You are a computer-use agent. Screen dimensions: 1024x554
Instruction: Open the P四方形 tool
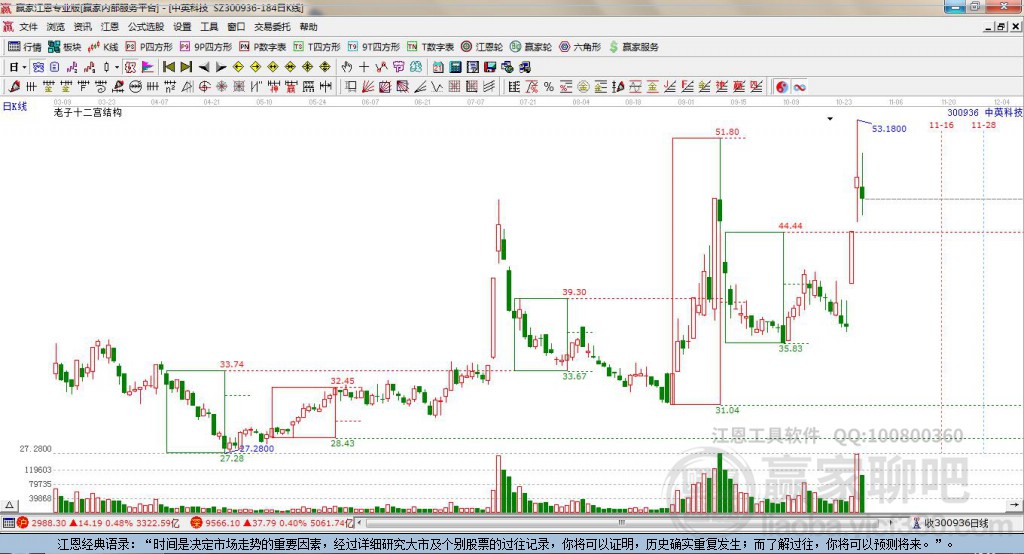(x=149, y=47)
